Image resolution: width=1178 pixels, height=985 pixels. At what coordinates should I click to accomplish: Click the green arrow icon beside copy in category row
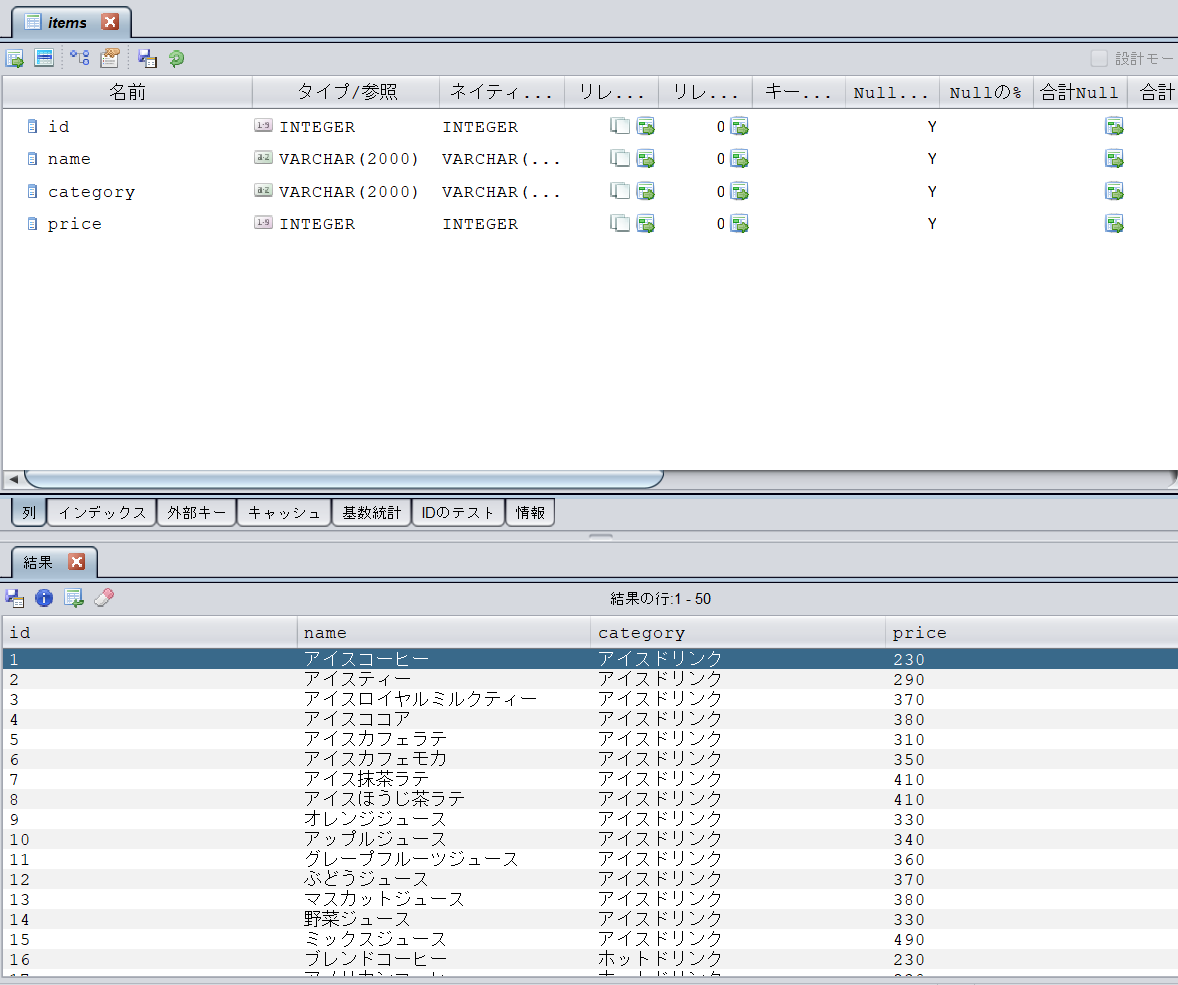[x=645, y=192]
